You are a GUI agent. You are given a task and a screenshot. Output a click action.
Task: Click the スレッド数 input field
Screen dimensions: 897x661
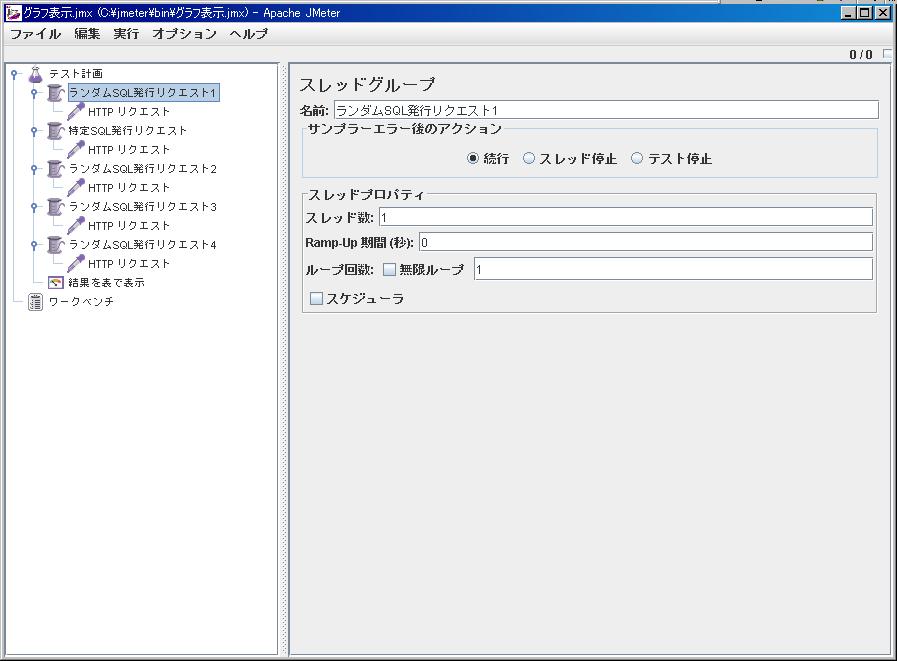tap(626, 217)
